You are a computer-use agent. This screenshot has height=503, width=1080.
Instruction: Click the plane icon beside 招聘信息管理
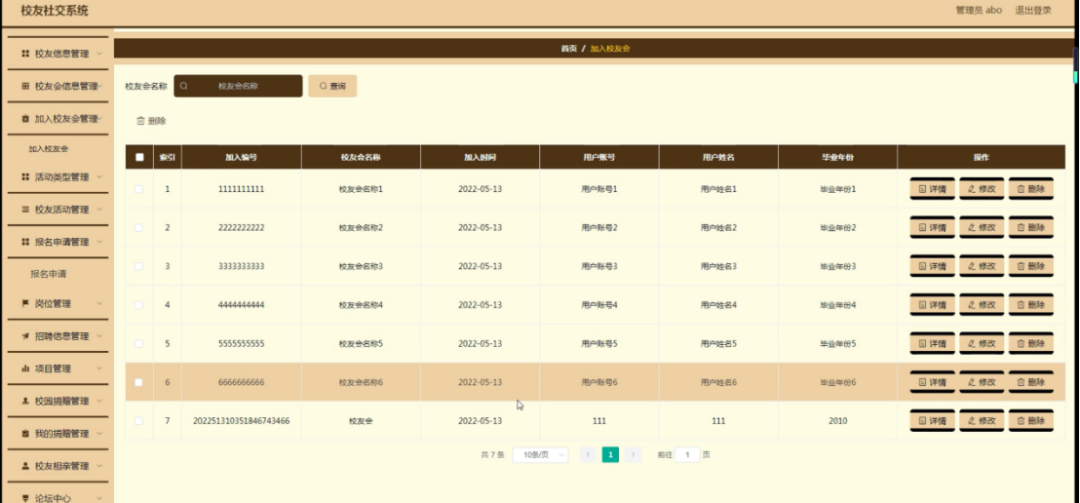(x=25, y=336)
